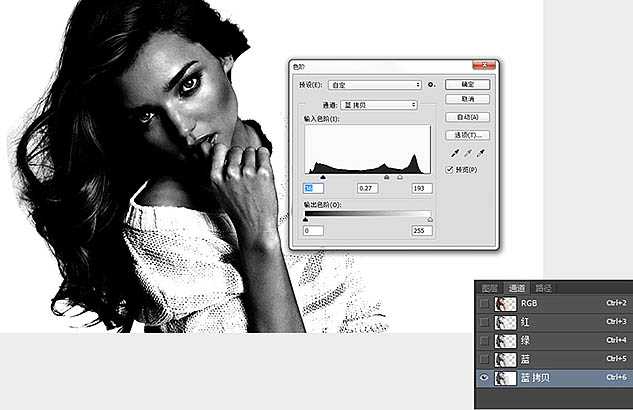The height and width of the screenshot is (410, 633).
Task: Select the gray point eyedropper
Action: (x=467, y=153)
